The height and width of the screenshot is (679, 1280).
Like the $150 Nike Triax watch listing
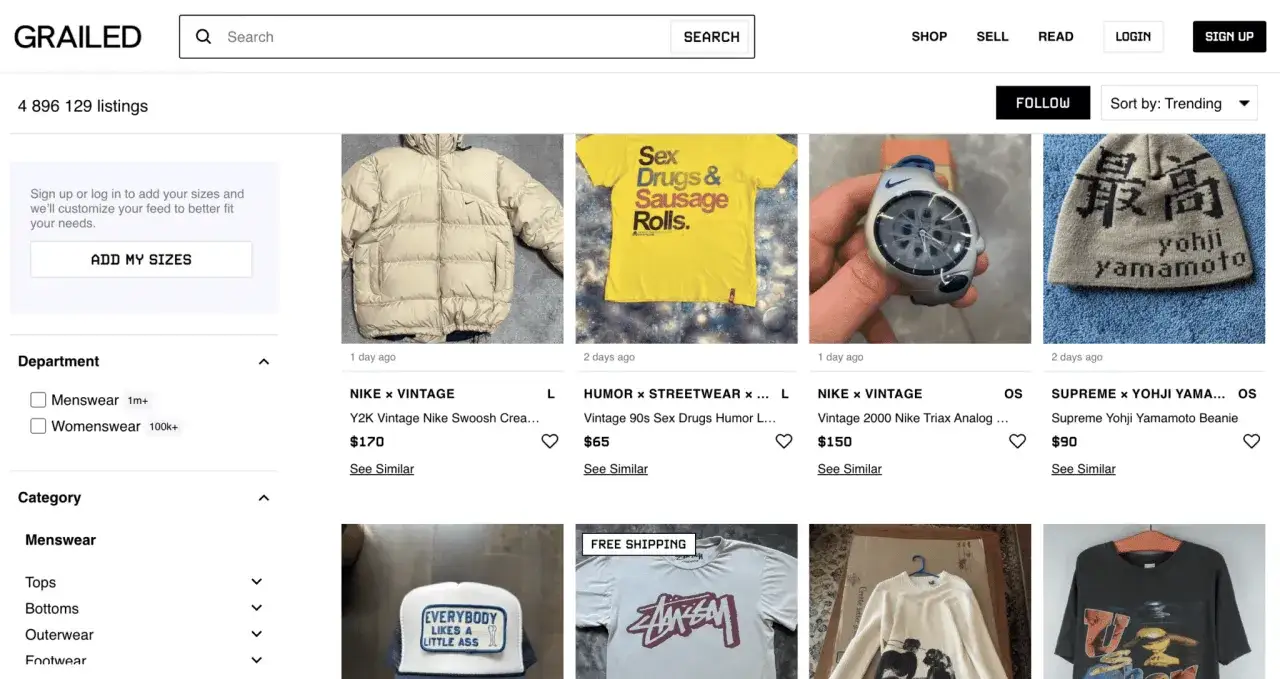pyautogui.click(x=1017, y=441)
